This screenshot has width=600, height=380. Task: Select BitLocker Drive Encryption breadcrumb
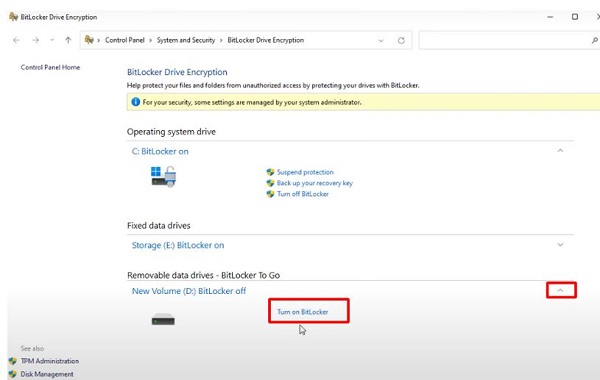coord(266,40)
